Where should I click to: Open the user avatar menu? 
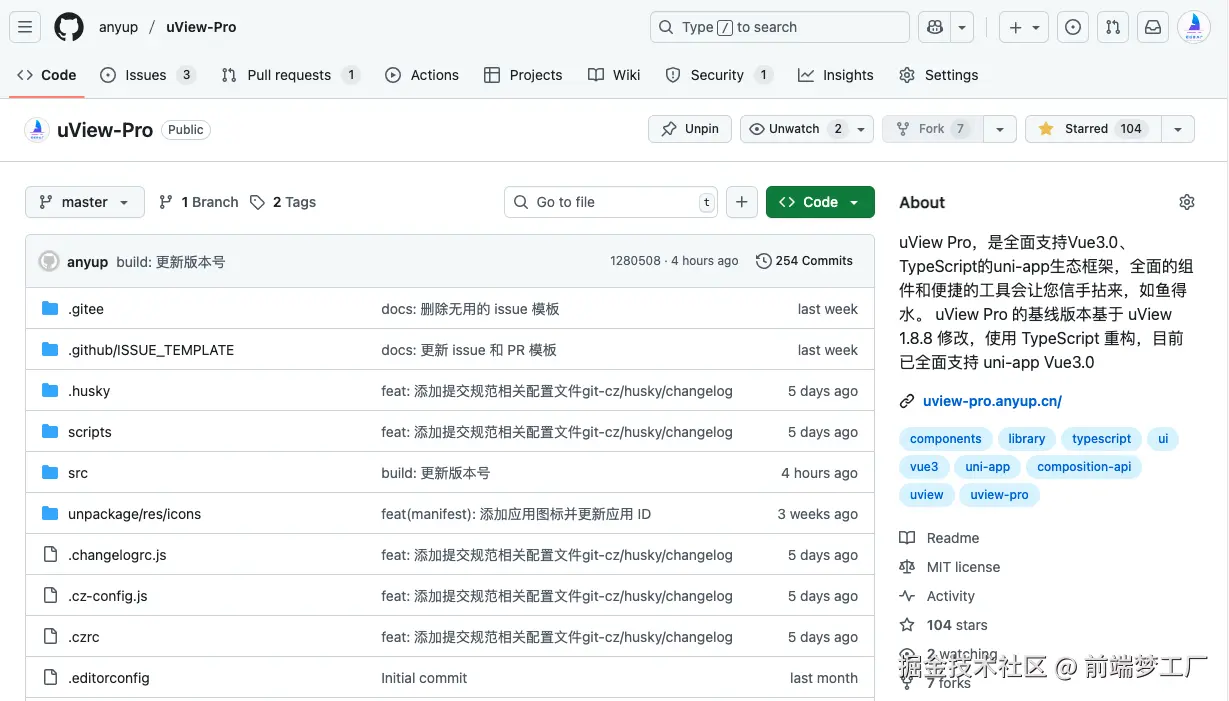(x=1194, y=27)
